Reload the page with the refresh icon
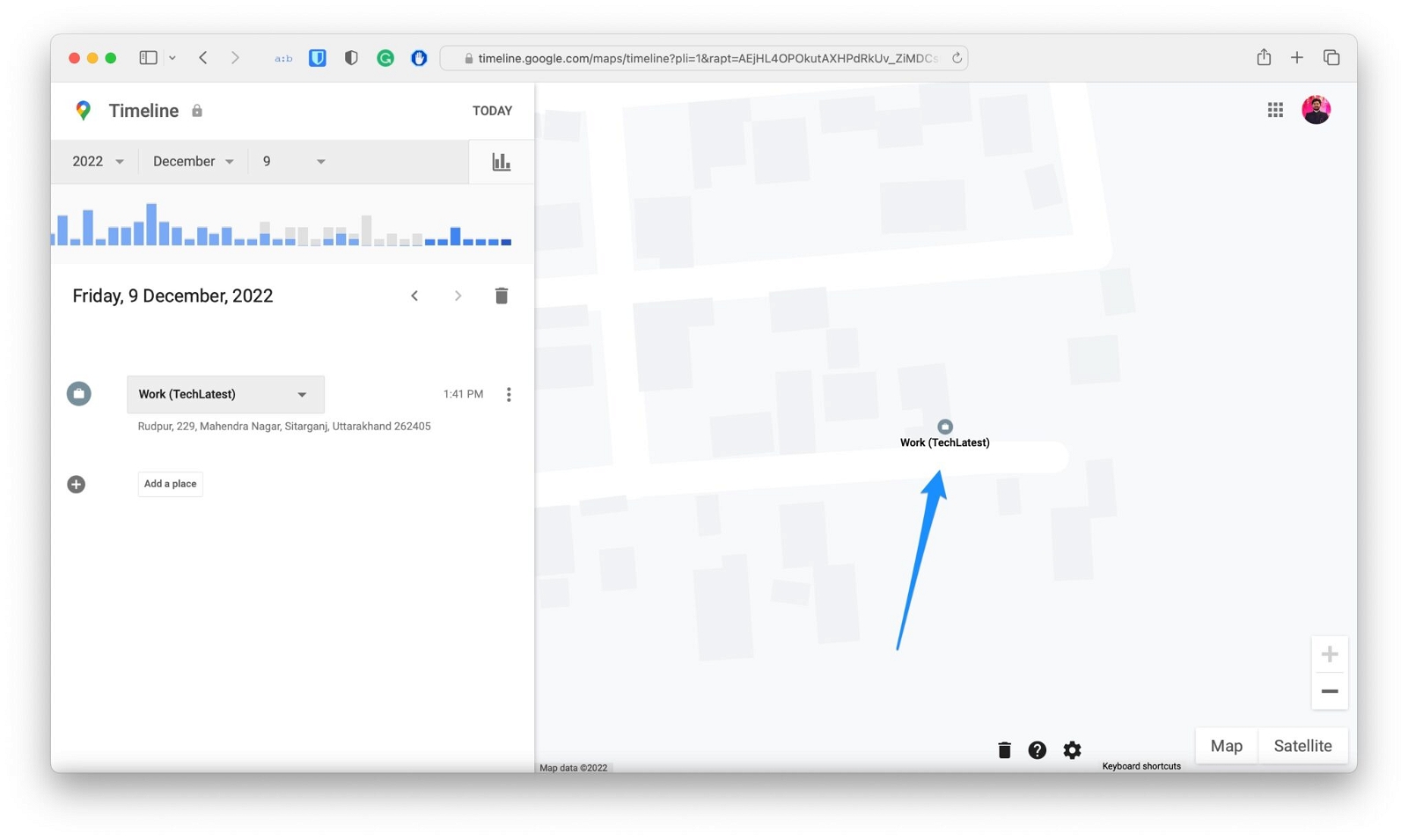This screenshot has height=840, width=1408. click(957, 58)
